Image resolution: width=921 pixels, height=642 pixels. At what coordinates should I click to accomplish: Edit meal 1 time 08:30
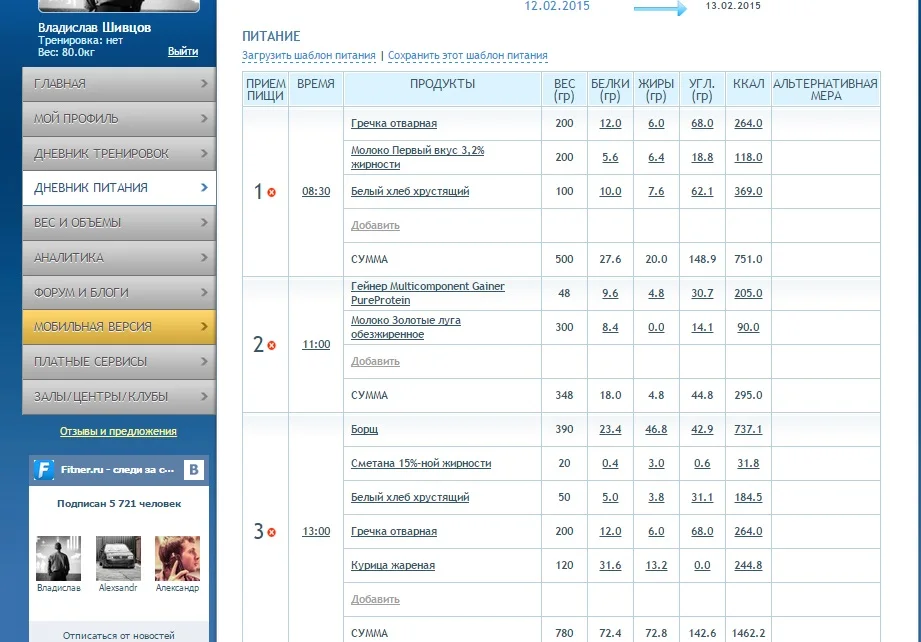click(316, 191)
